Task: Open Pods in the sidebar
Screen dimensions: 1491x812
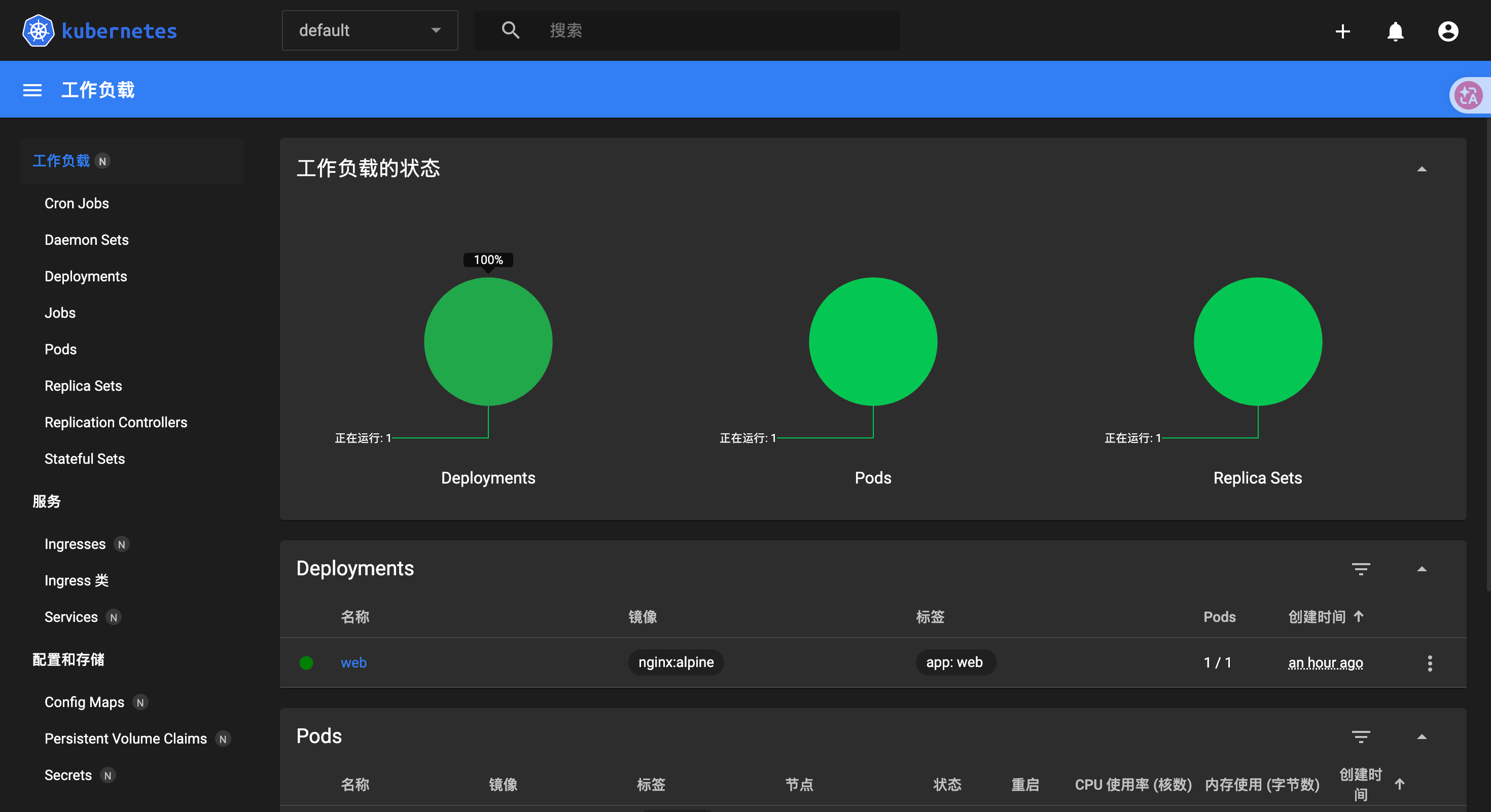Action: click(x=61, y=349)
